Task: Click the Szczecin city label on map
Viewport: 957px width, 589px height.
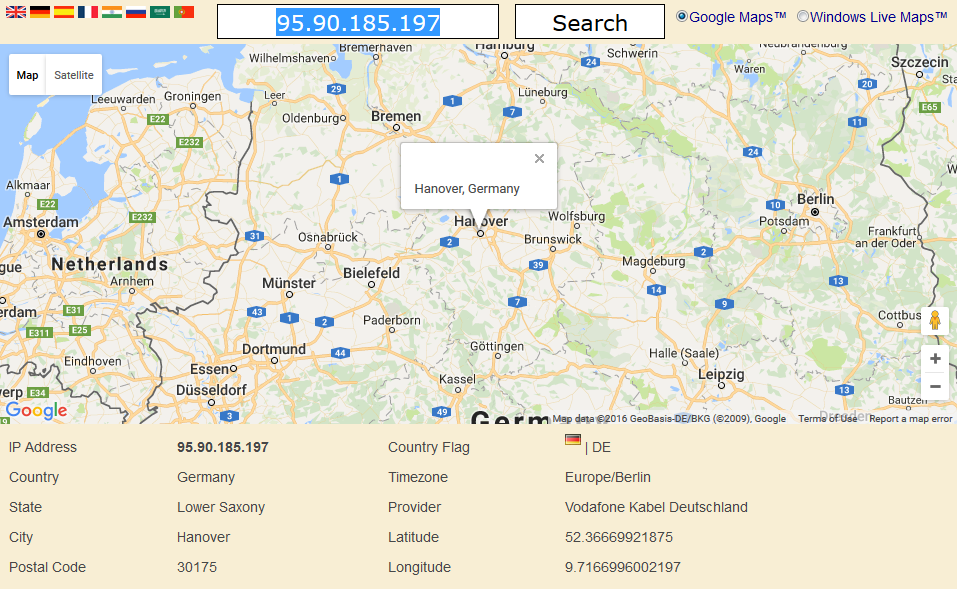Action: [920, 62]
